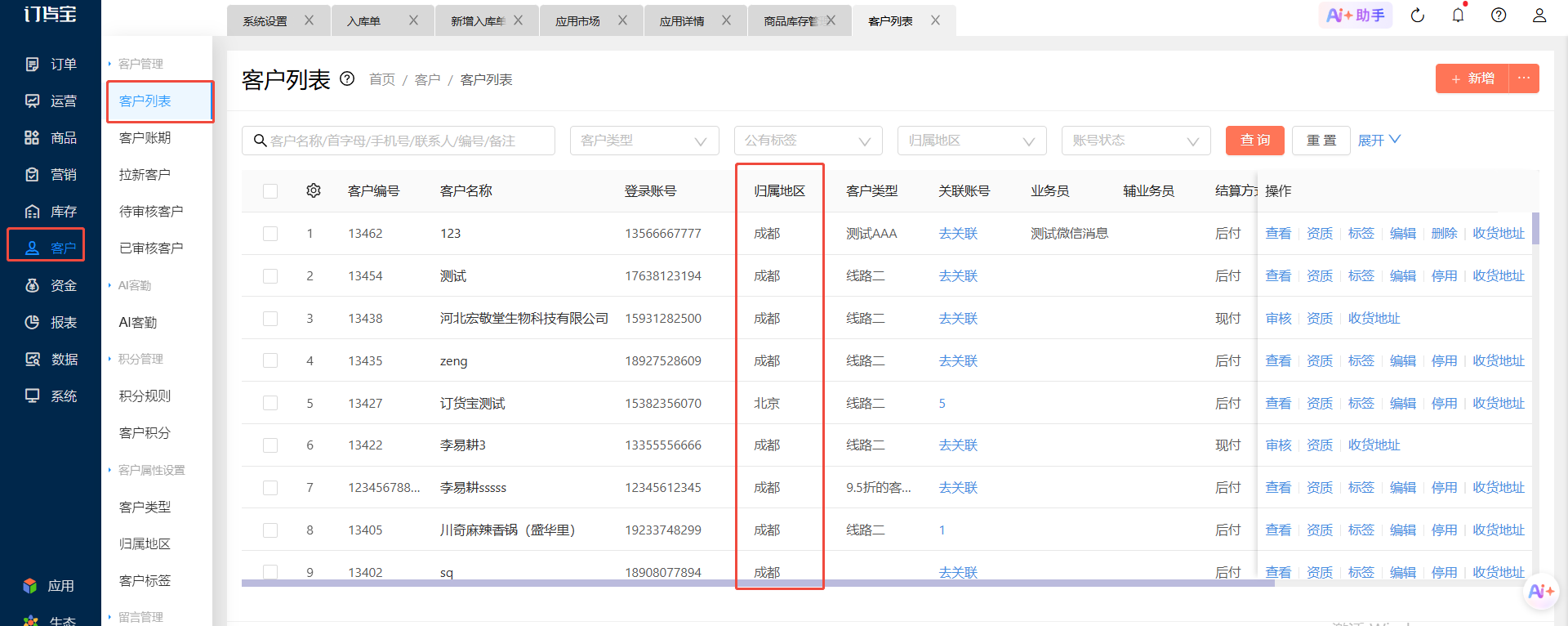Select checkbox for 河北宏敬堂生物科技有限公司
Image resolution: width=1568 pixels, height=626 pixels.
270,319
